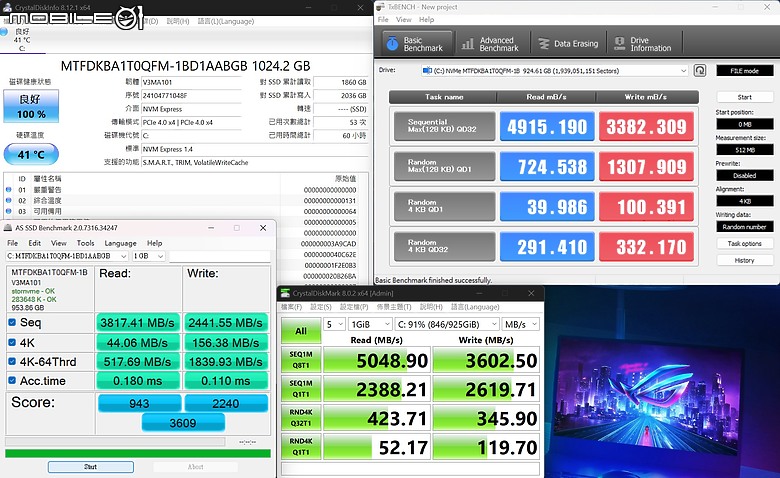Click TxBENCH Start button
The width and height of the screenshot is (780, 478).
click(x=745, y=97)
